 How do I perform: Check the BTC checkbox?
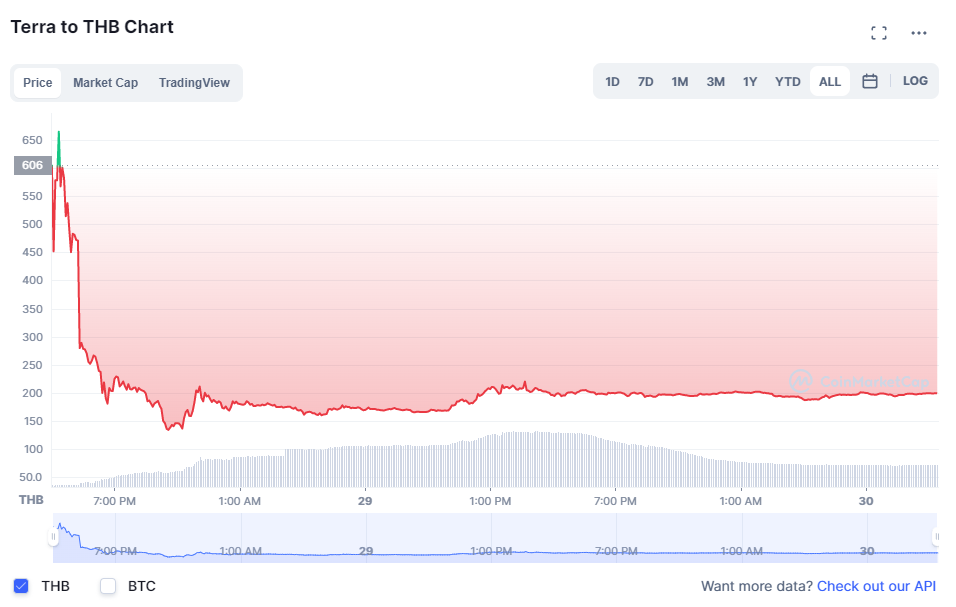[108, 586]
